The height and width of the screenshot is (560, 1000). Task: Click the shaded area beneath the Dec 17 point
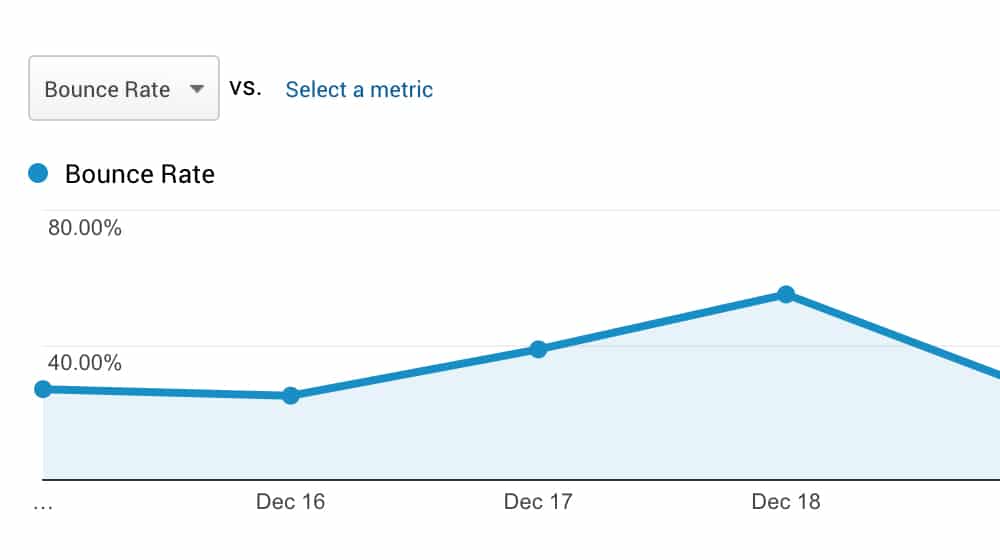click(x=538, y=420)
